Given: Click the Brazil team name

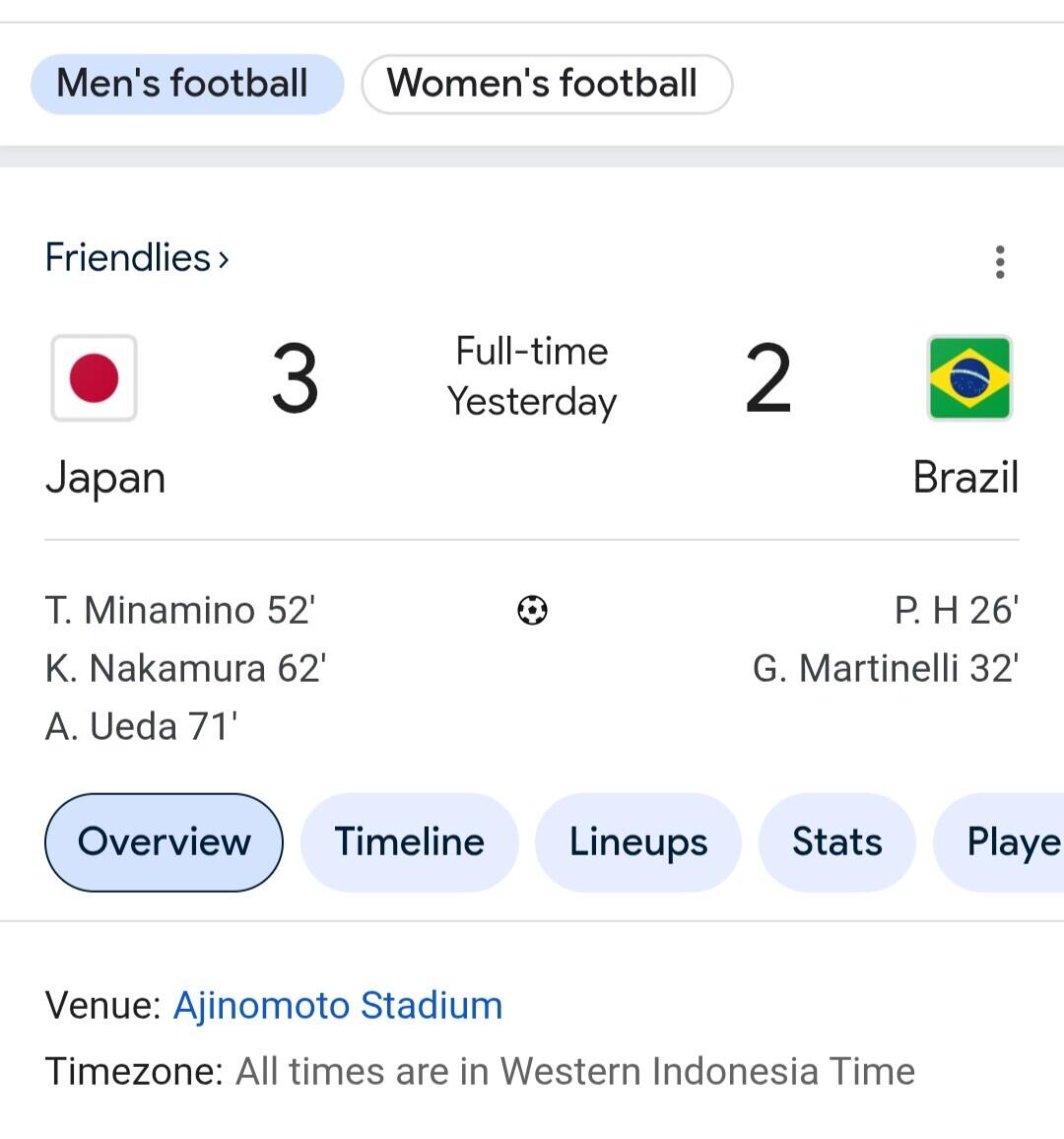Looking at the screenshot, I should click(x=965, y=478).
